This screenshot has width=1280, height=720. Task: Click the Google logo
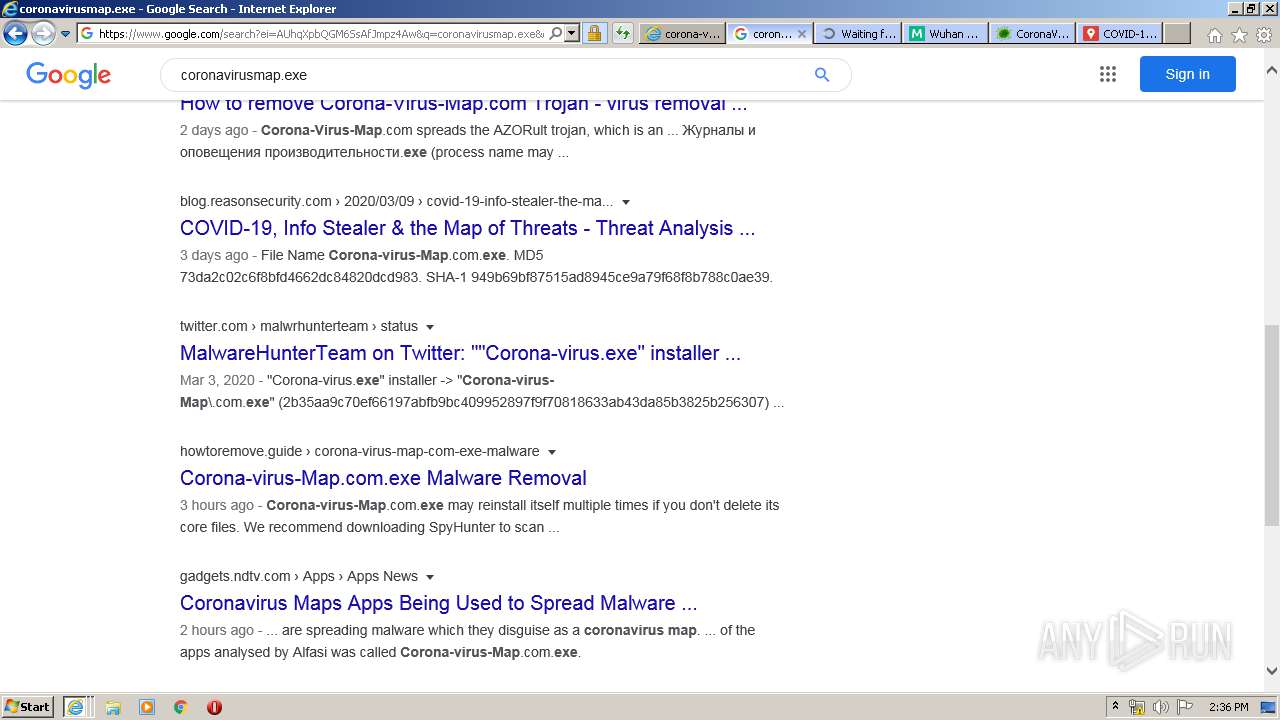[x=68, y=75]
